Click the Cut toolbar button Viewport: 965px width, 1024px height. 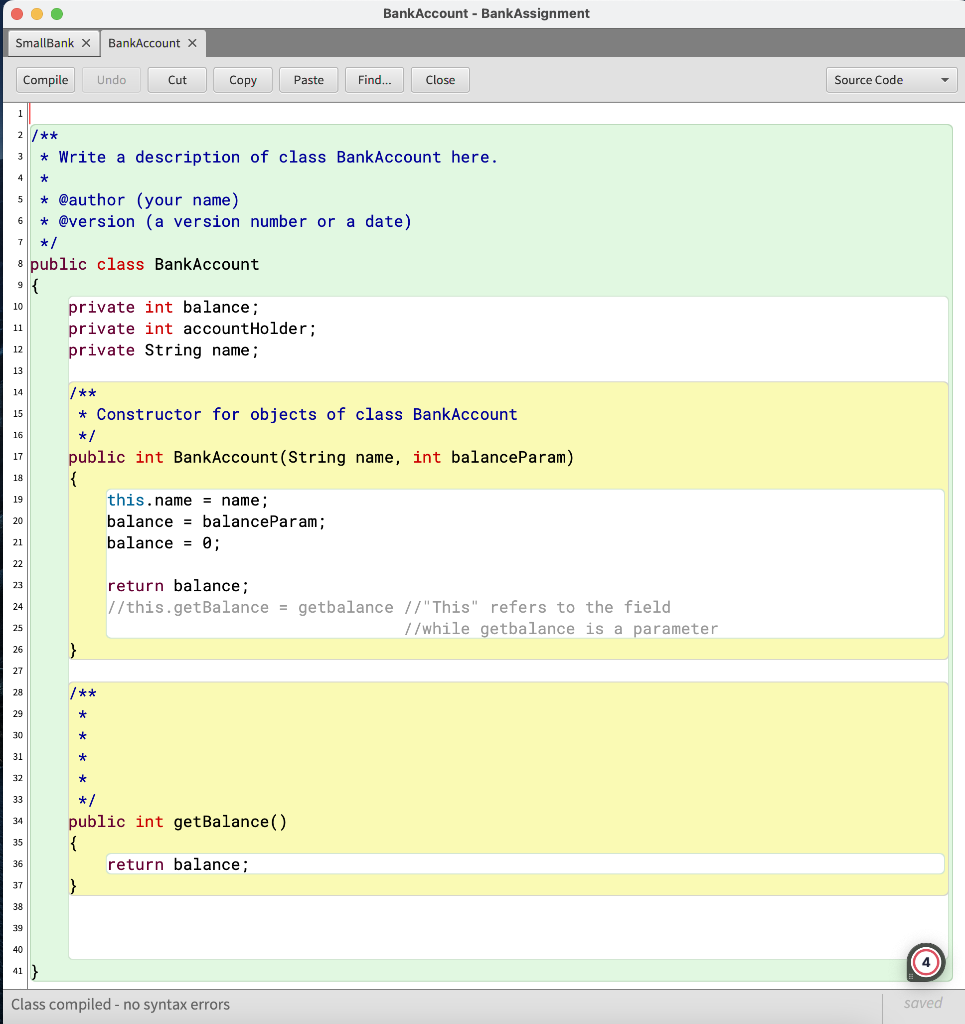coord(176,79)
